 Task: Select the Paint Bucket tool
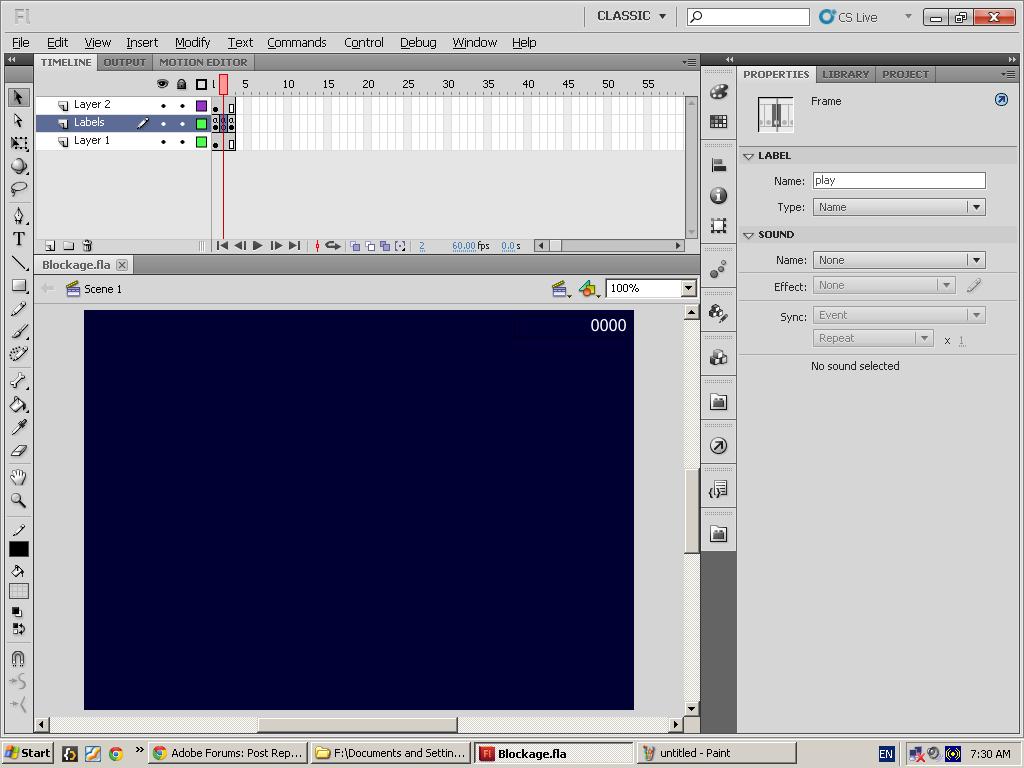pyautogui.click(x=18, y=405)
